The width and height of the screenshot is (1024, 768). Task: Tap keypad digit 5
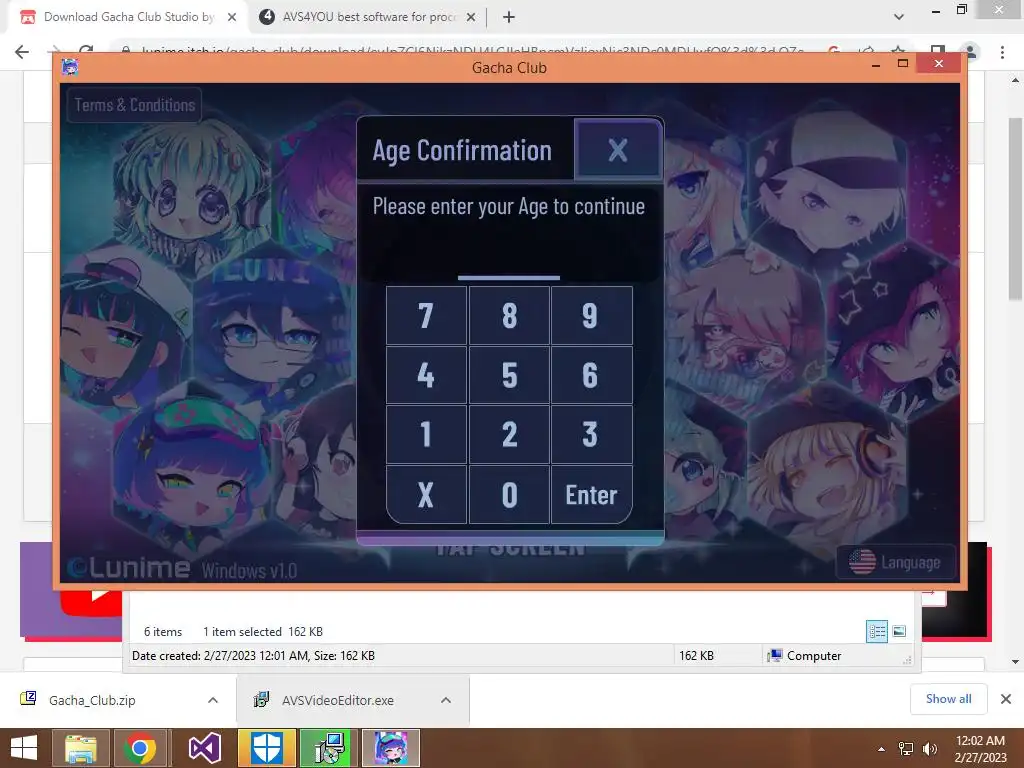[509, 375]
